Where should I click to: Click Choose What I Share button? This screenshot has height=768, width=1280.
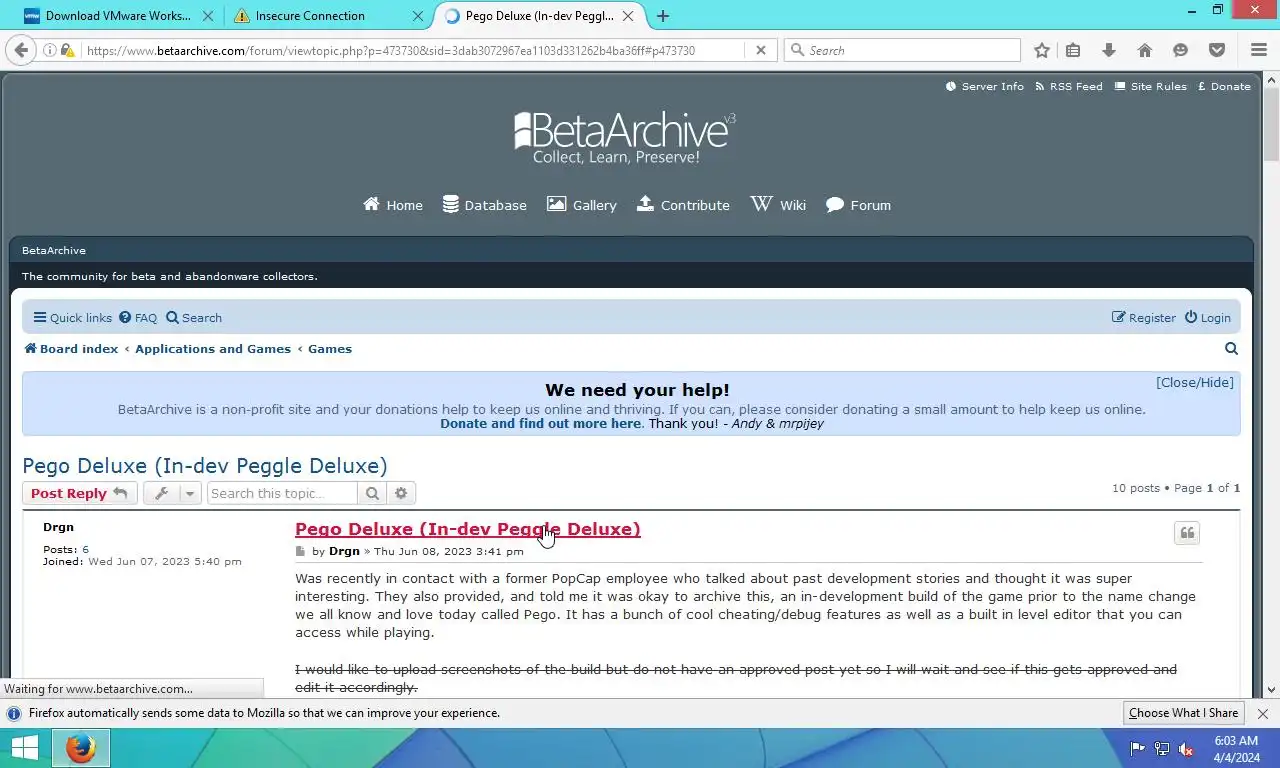(x=1183, y=713)
